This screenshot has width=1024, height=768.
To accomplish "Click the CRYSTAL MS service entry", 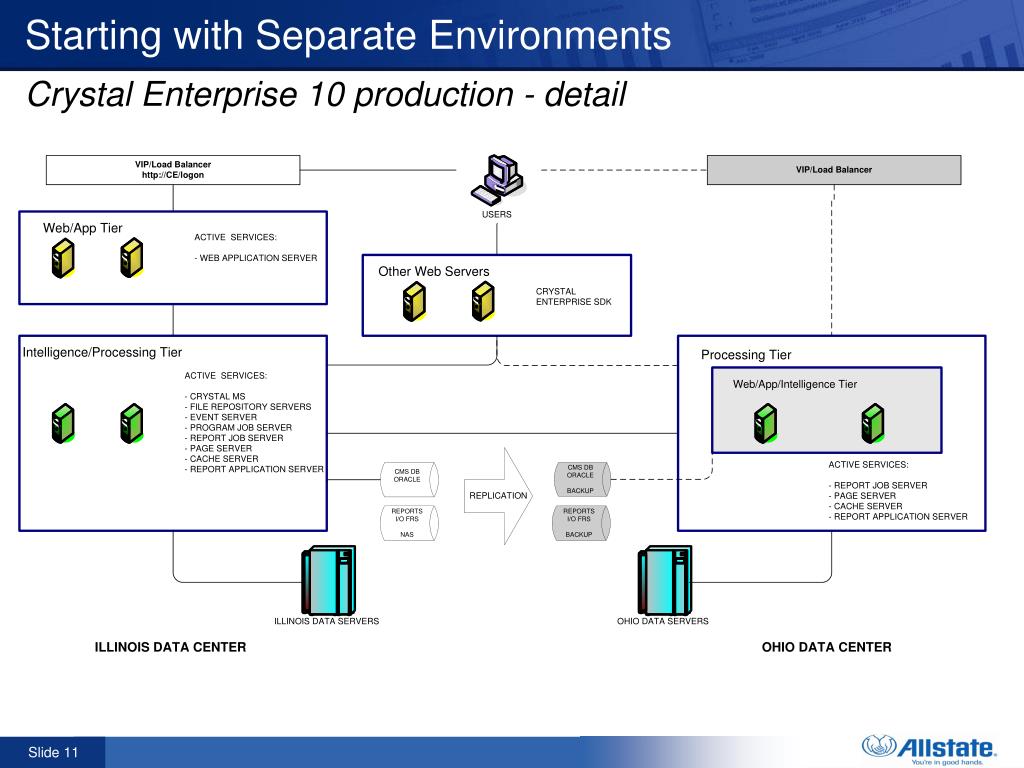I will click(x=215, y=396).
